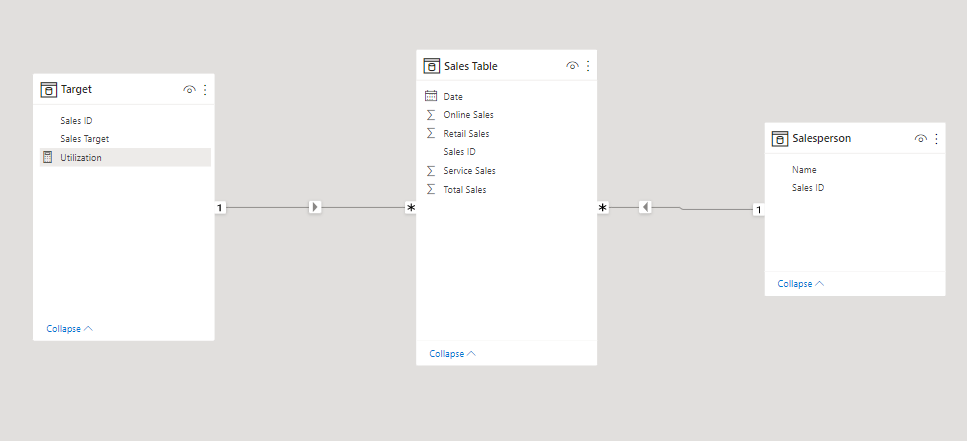Click the Salesperson table title
This screenshot has height=441, width=967.
[x=821, y=139]
